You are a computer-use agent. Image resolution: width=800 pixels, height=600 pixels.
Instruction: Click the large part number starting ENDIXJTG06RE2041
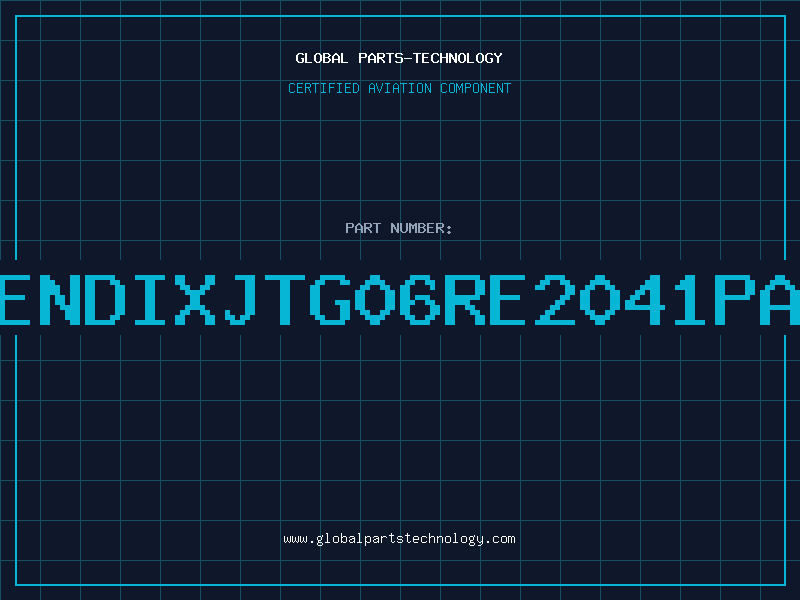[400, 300]
